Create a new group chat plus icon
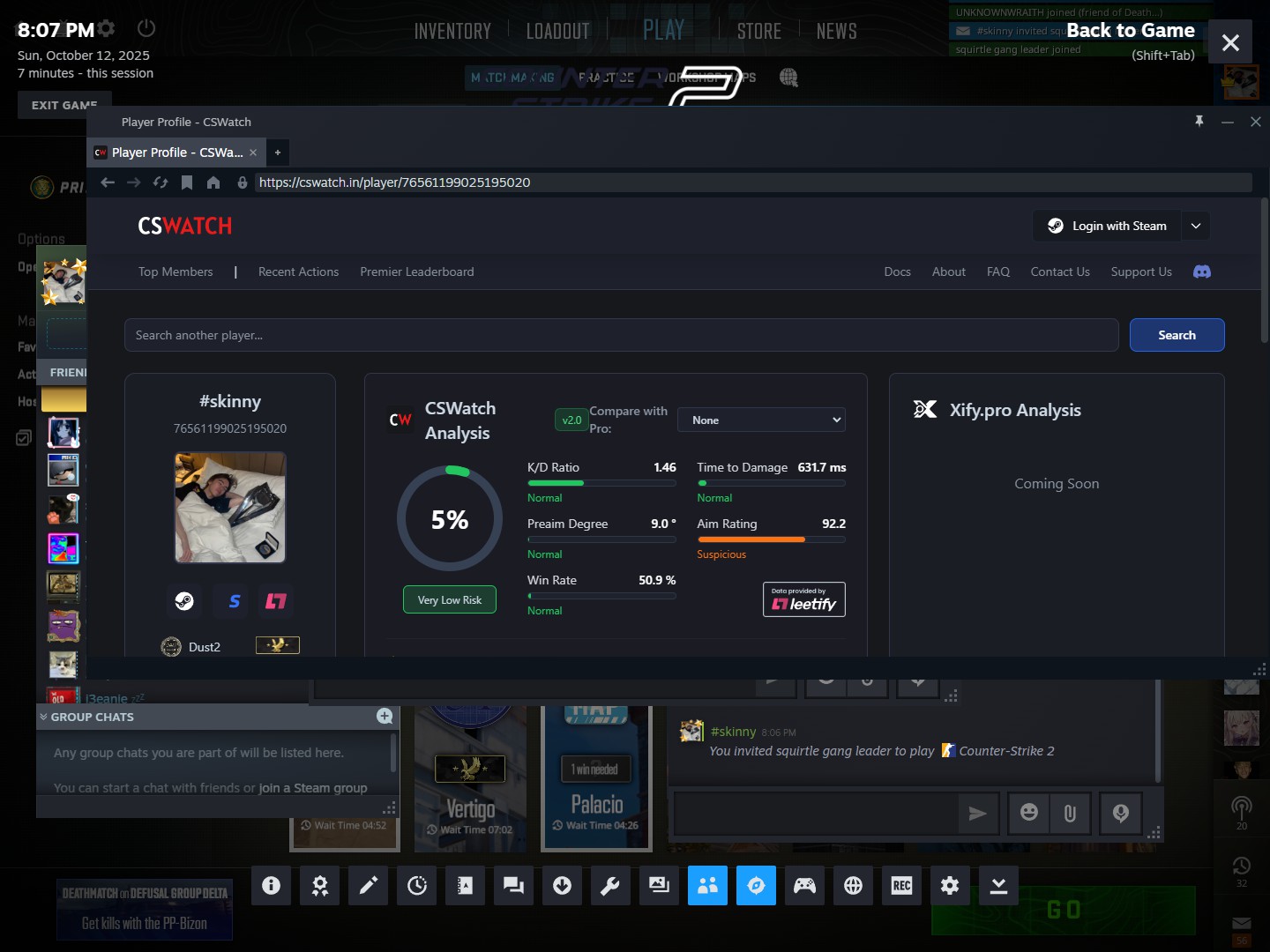The image size is (1270, 952). (385, 717)
